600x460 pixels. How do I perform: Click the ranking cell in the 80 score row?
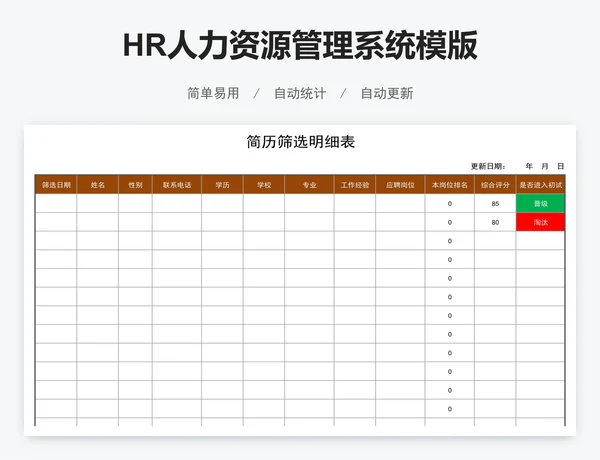[450, 222]
